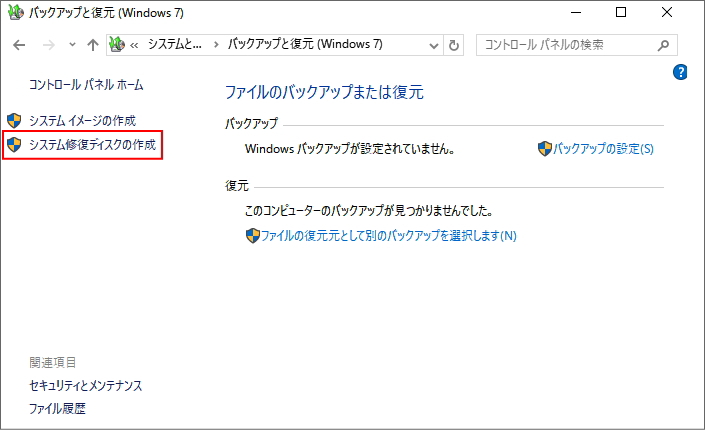Open システム修復ディスクの作成
Screen dimensions: 705x435
92,146
